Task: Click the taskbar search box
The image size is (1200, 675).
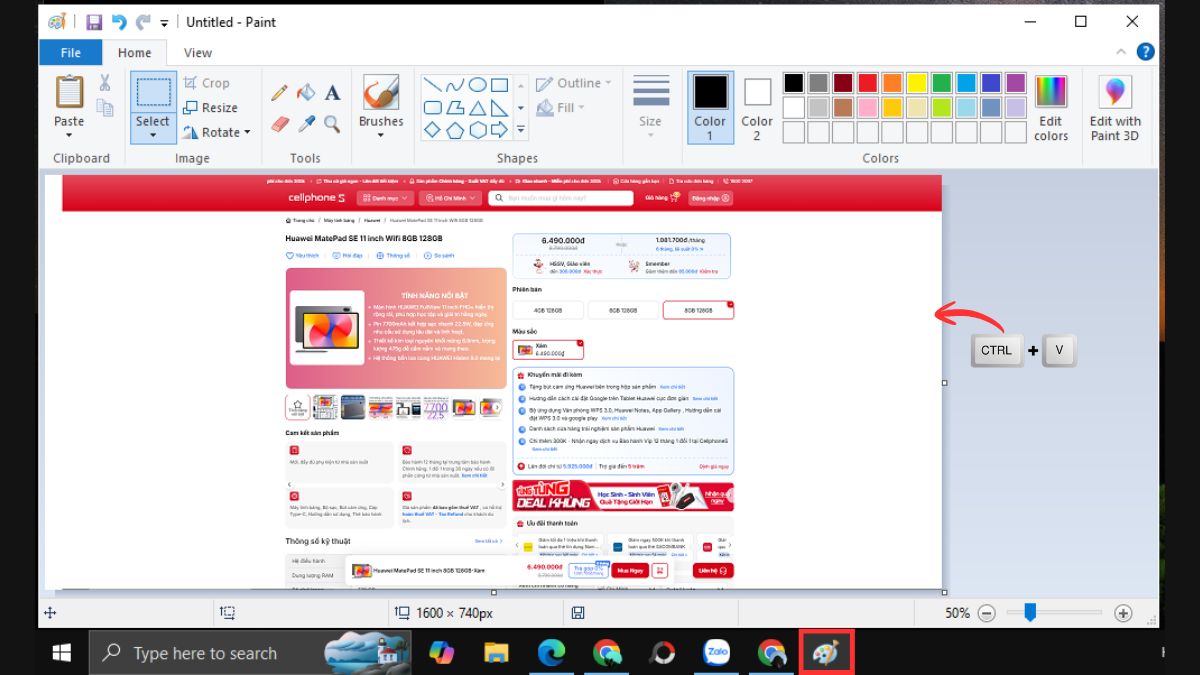Action: point(250,653)
